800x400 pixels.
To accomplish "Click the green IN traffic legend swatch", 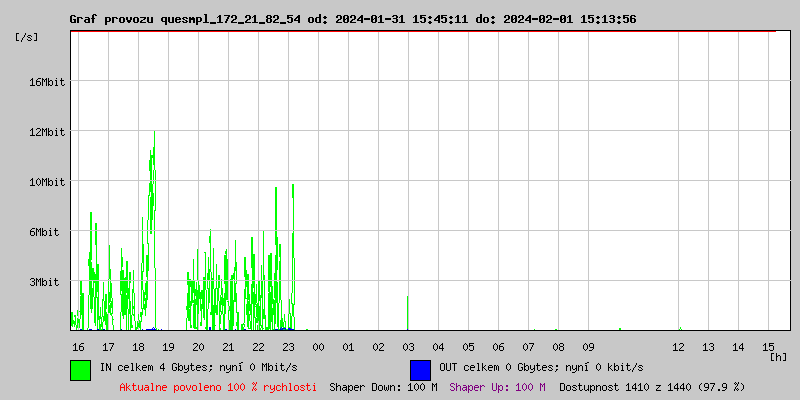I will 80,369.
